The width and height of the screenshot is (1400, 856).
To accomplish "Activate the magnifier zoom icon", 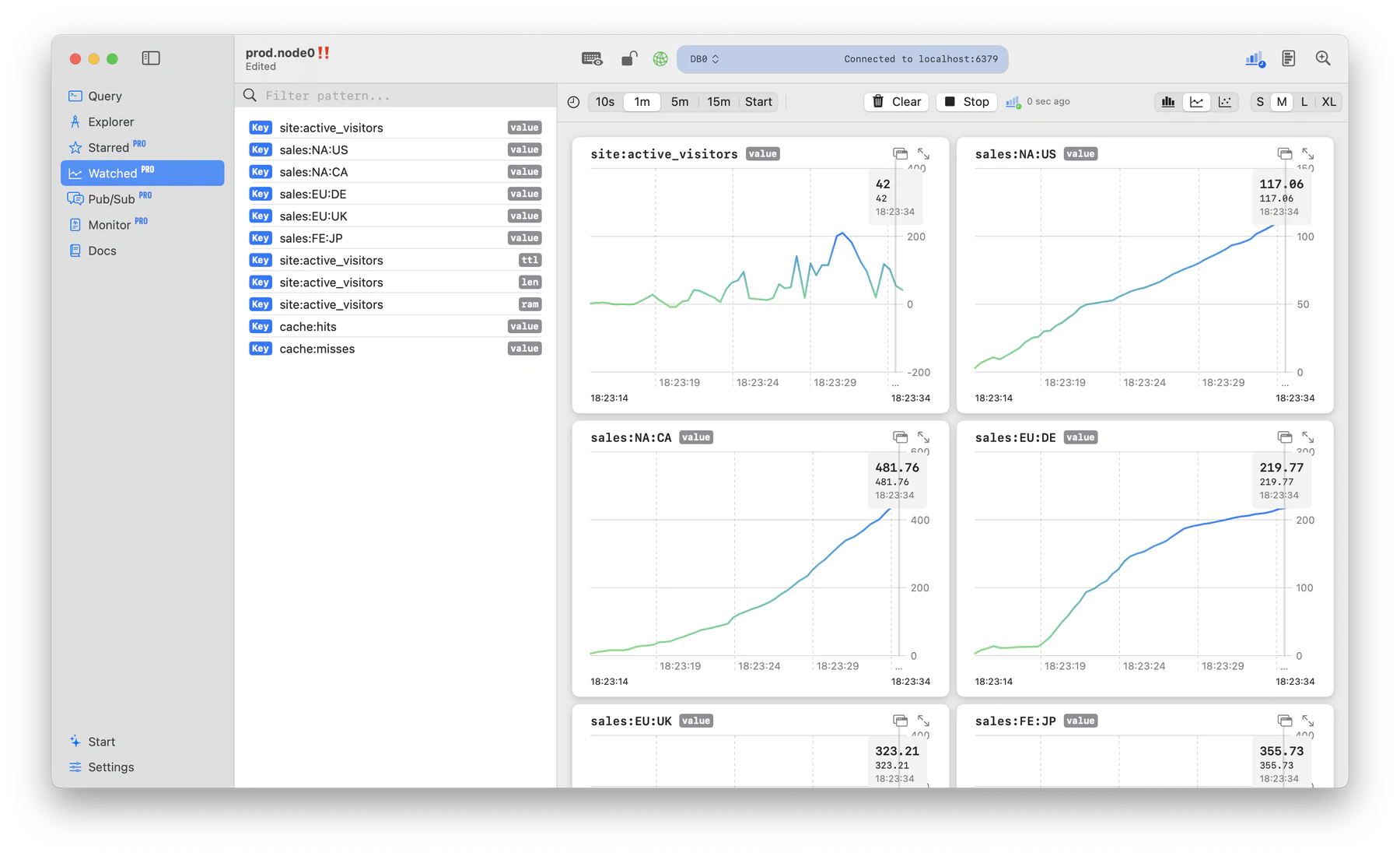I will (x=1323, y=58).
